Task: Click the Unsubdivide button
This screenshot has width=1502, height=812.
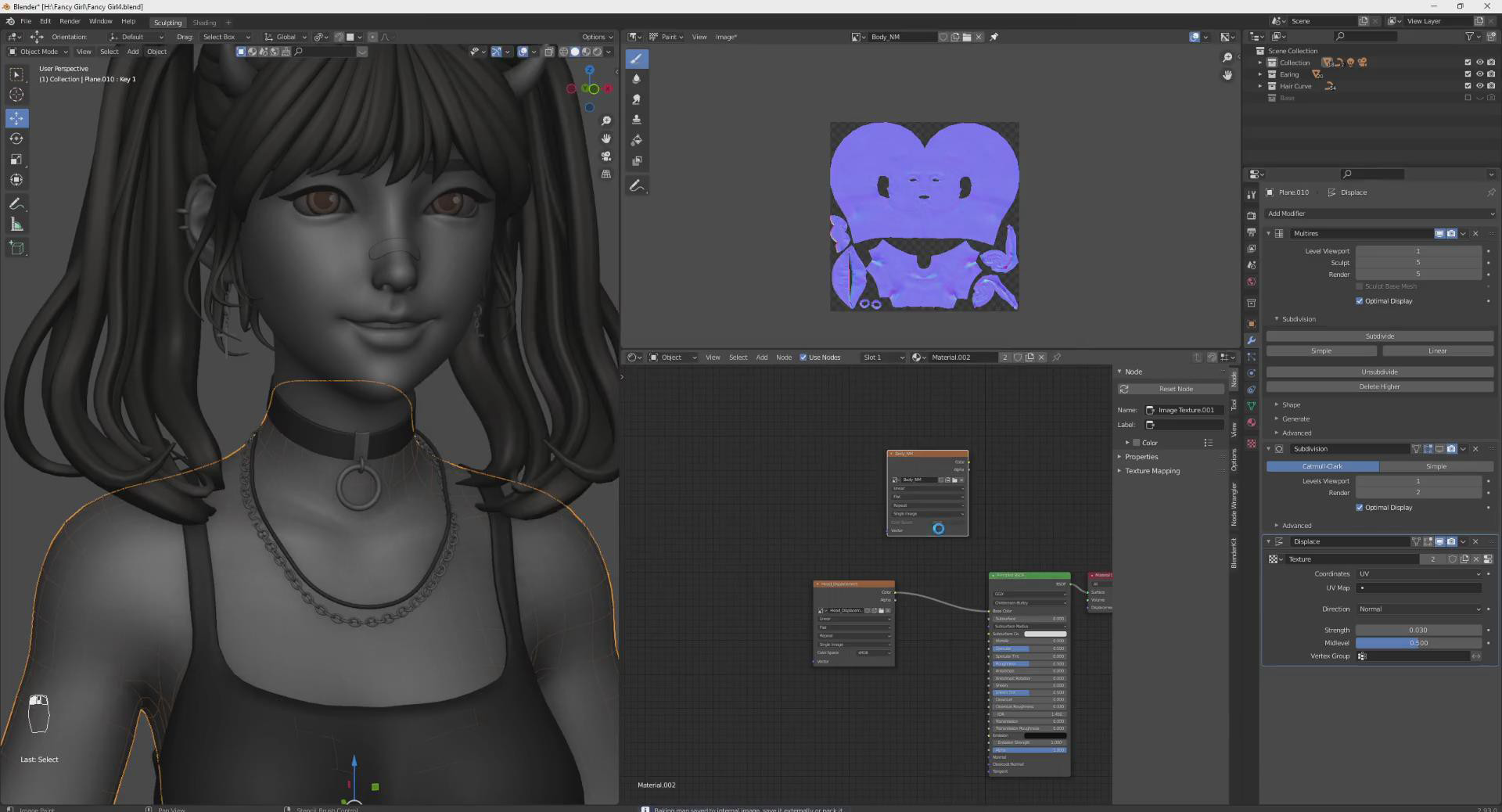Action: point(1380,372)
